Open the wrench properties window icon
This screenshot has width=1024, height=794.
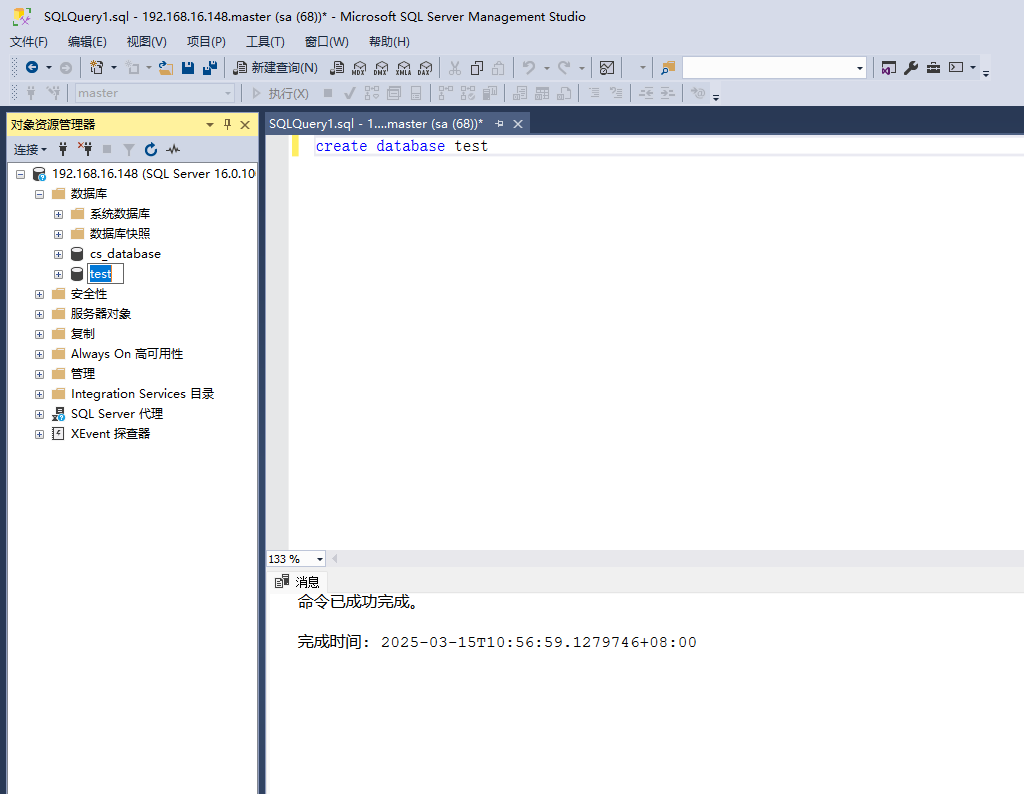pos(911,68)
